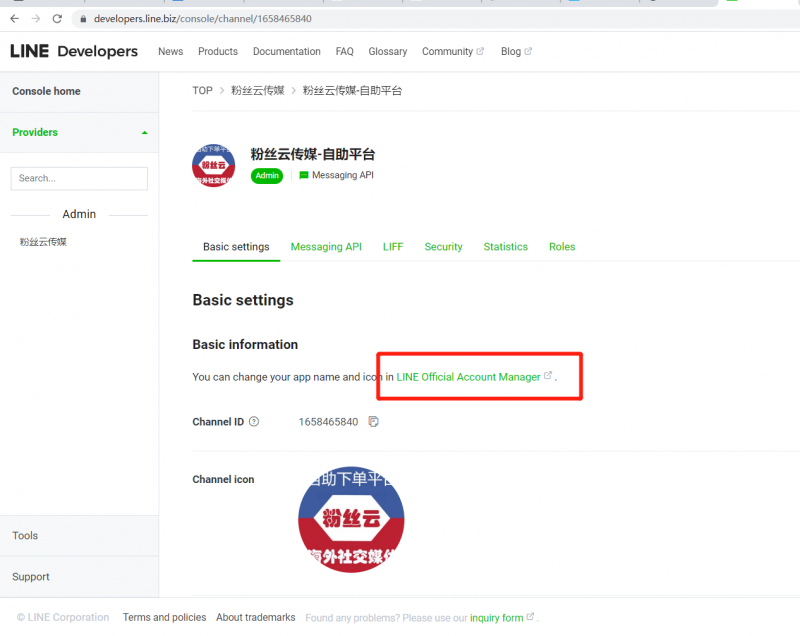The width and height of the screenshot is (800, 636).
Task: Click the channel title 粉丝云传媒-自助平台
Action: [x=313, y=154]
